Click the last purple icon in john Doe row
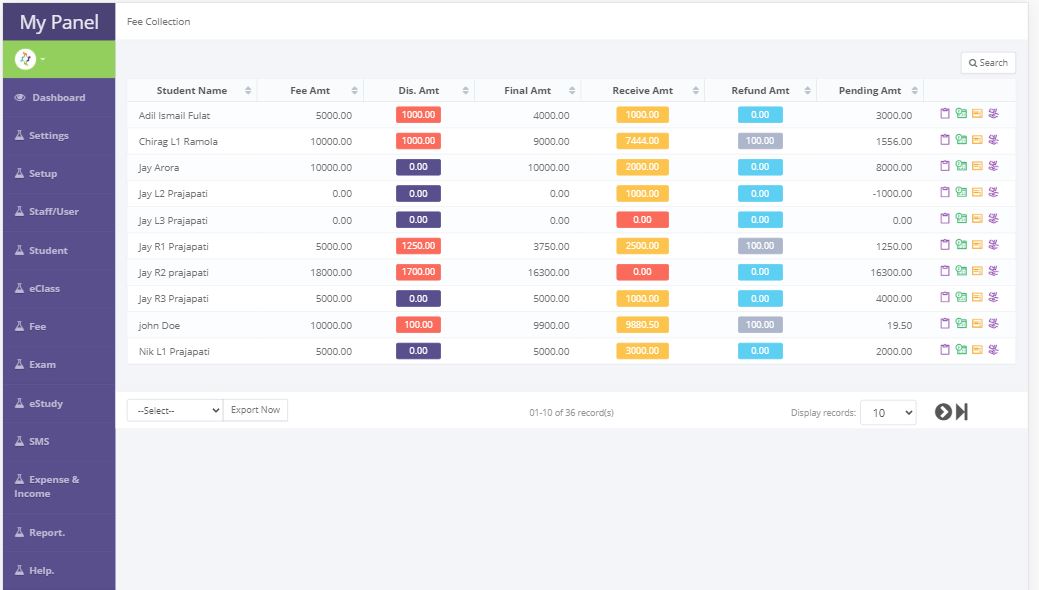The height and width of the screenshot is (590, 1039). tap(993, 323)
